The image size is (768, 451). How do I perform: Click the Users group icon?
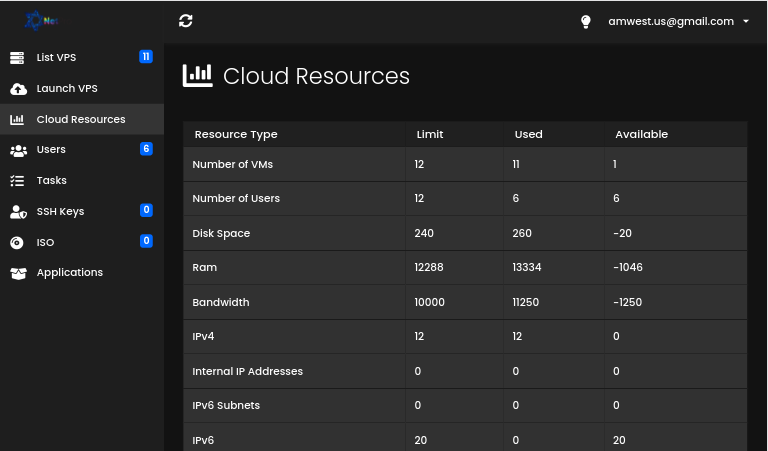coord(18,150)
